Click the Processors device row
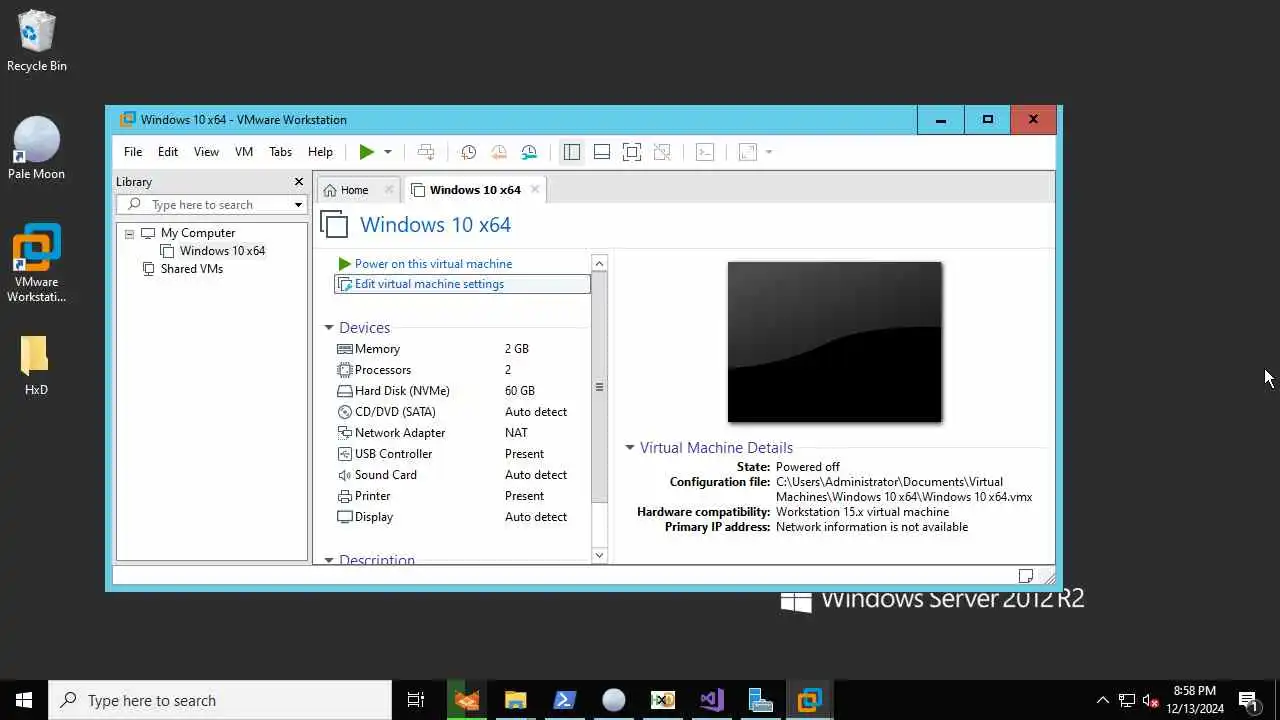Viewport: 1280px width, 720px height. click(462, 370)
